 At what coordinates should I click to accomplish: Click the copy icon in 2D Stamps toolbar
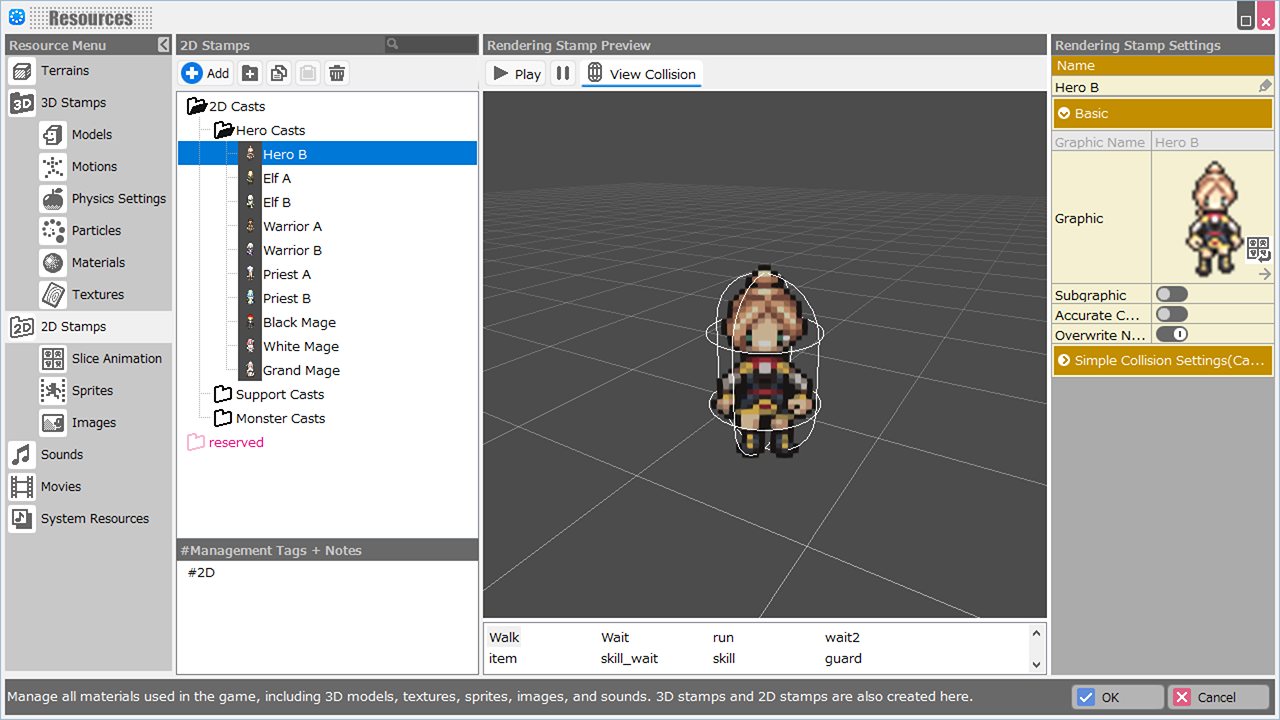[279, 73]
